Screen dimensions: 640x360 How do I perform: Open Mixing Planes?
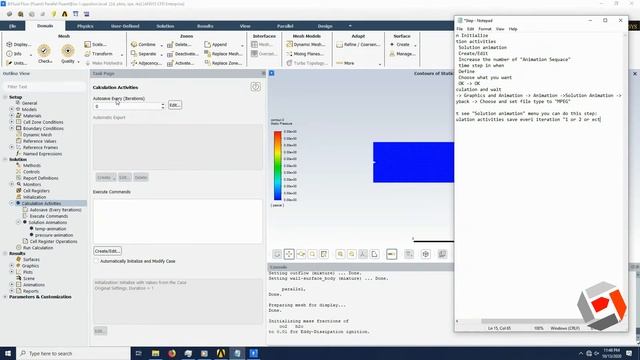(x=305, y=53)
